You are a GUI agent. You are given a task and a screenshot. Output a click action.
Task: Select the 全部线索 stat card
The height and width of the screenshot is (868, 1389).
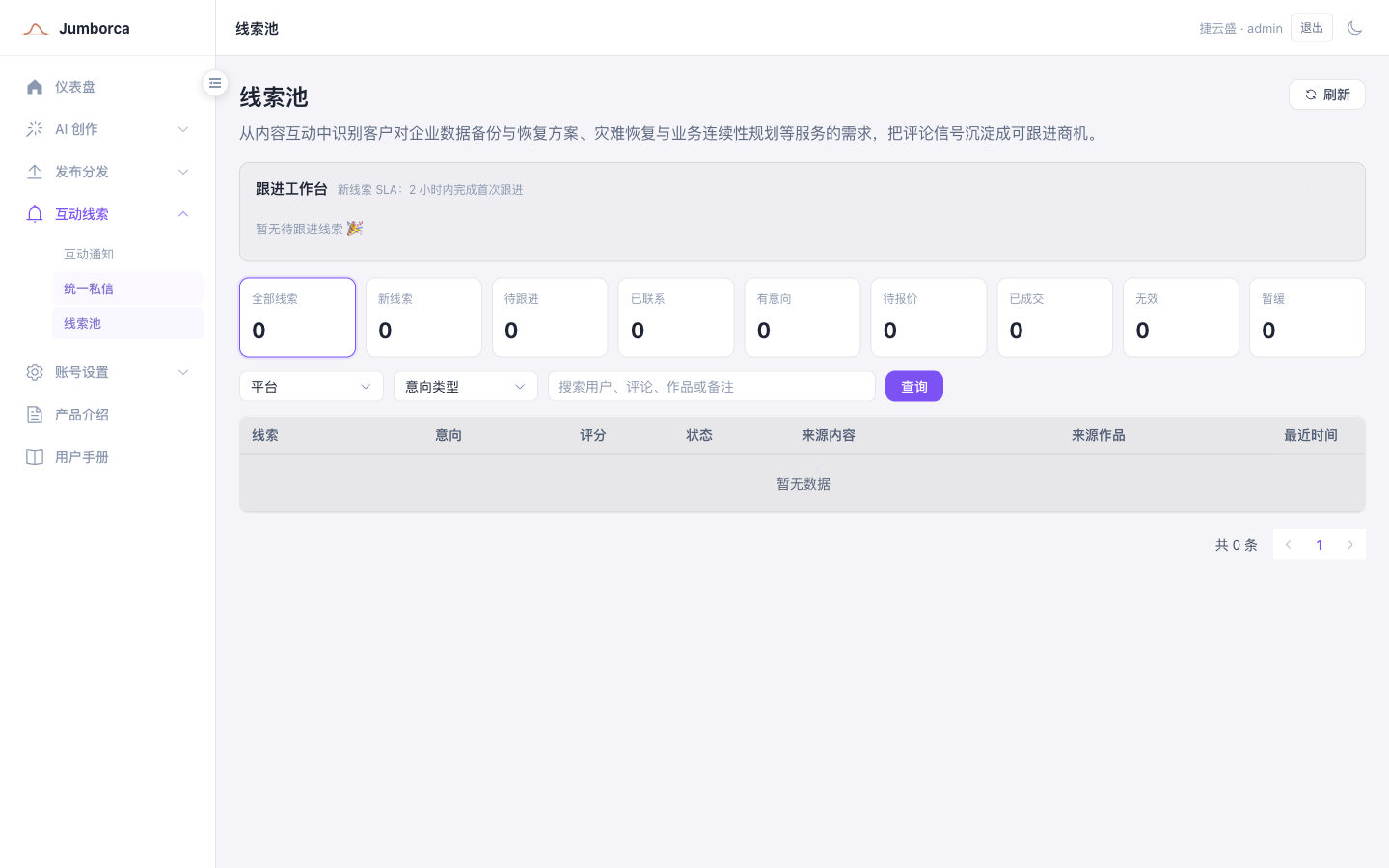click(x=297, y=317)
